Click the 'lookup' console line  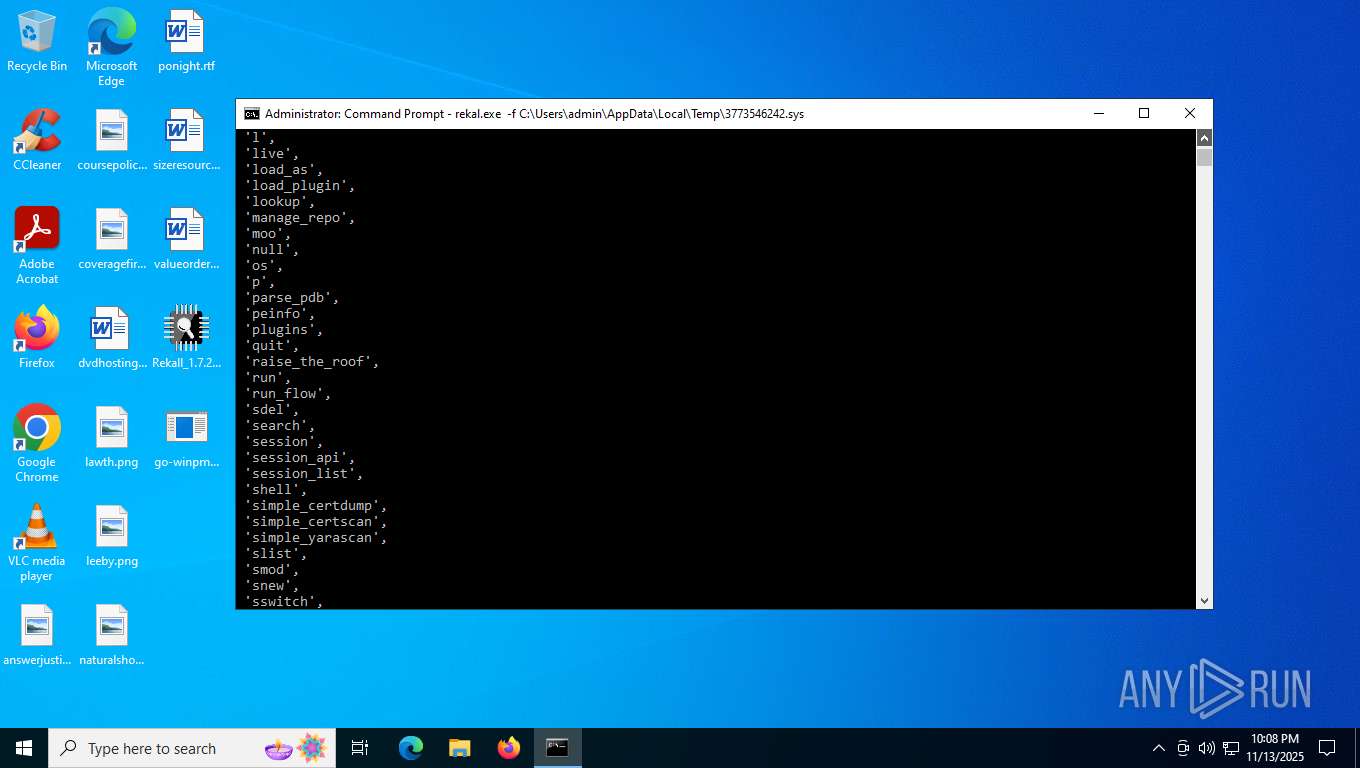pyautogui.click(x=280, y=202)
